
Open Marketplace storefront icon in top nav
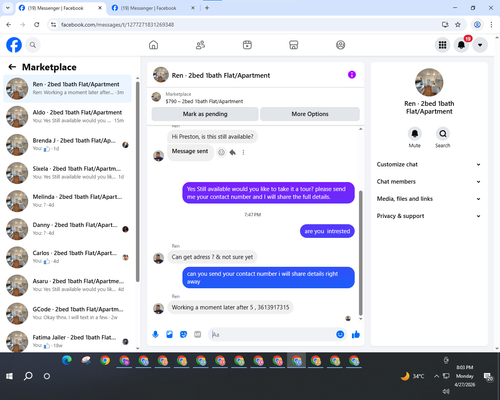294,45
